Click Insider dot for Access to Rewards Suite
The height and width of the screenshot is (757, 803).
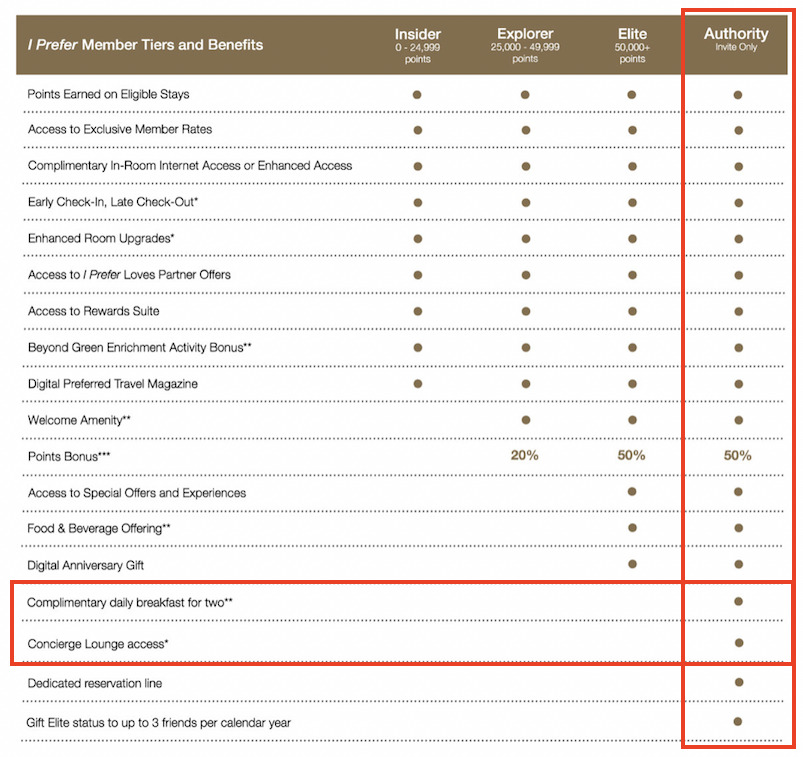coord(418,311)
